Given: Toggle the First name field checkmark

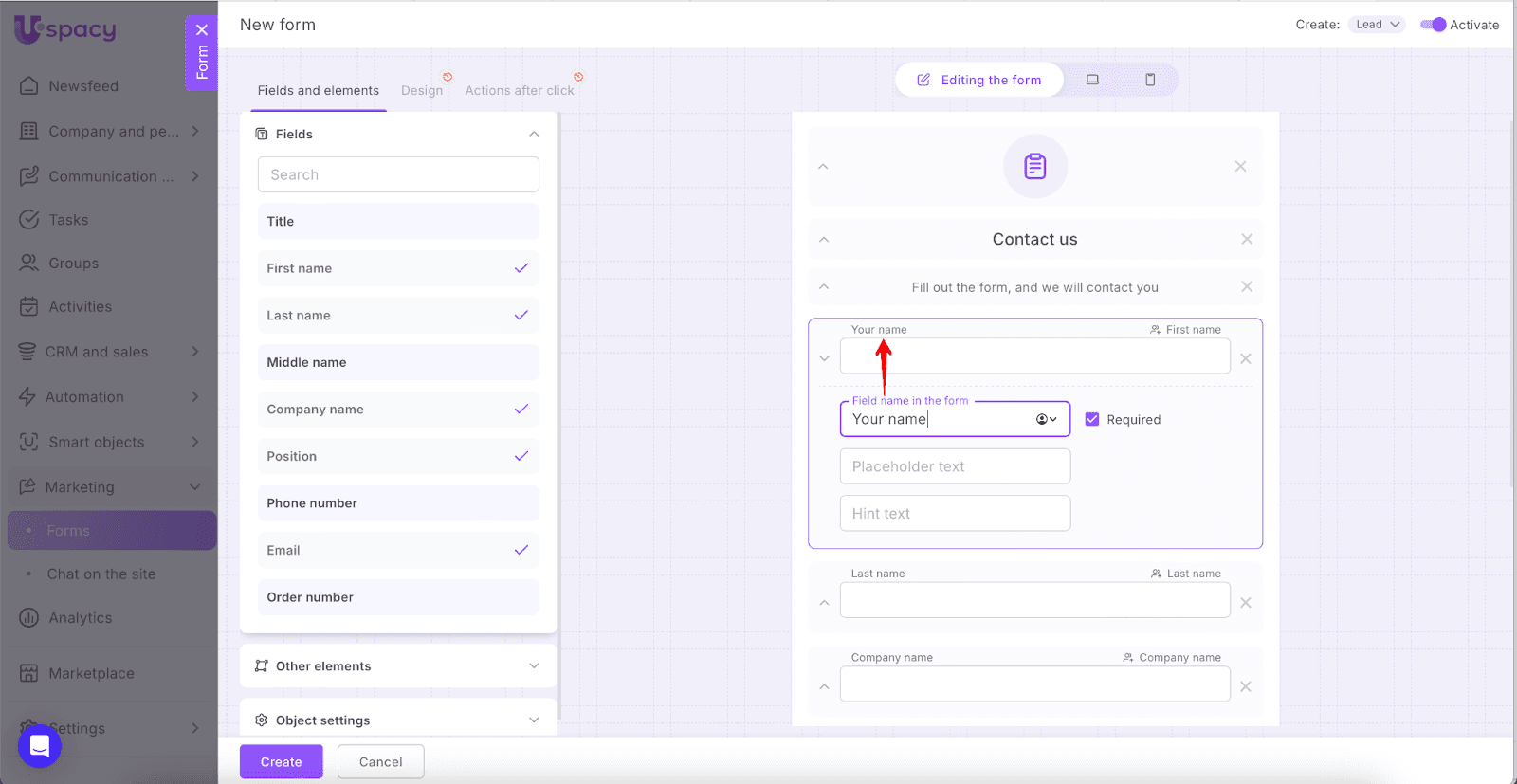Looking at the screenshot, I should click(521, 268).
